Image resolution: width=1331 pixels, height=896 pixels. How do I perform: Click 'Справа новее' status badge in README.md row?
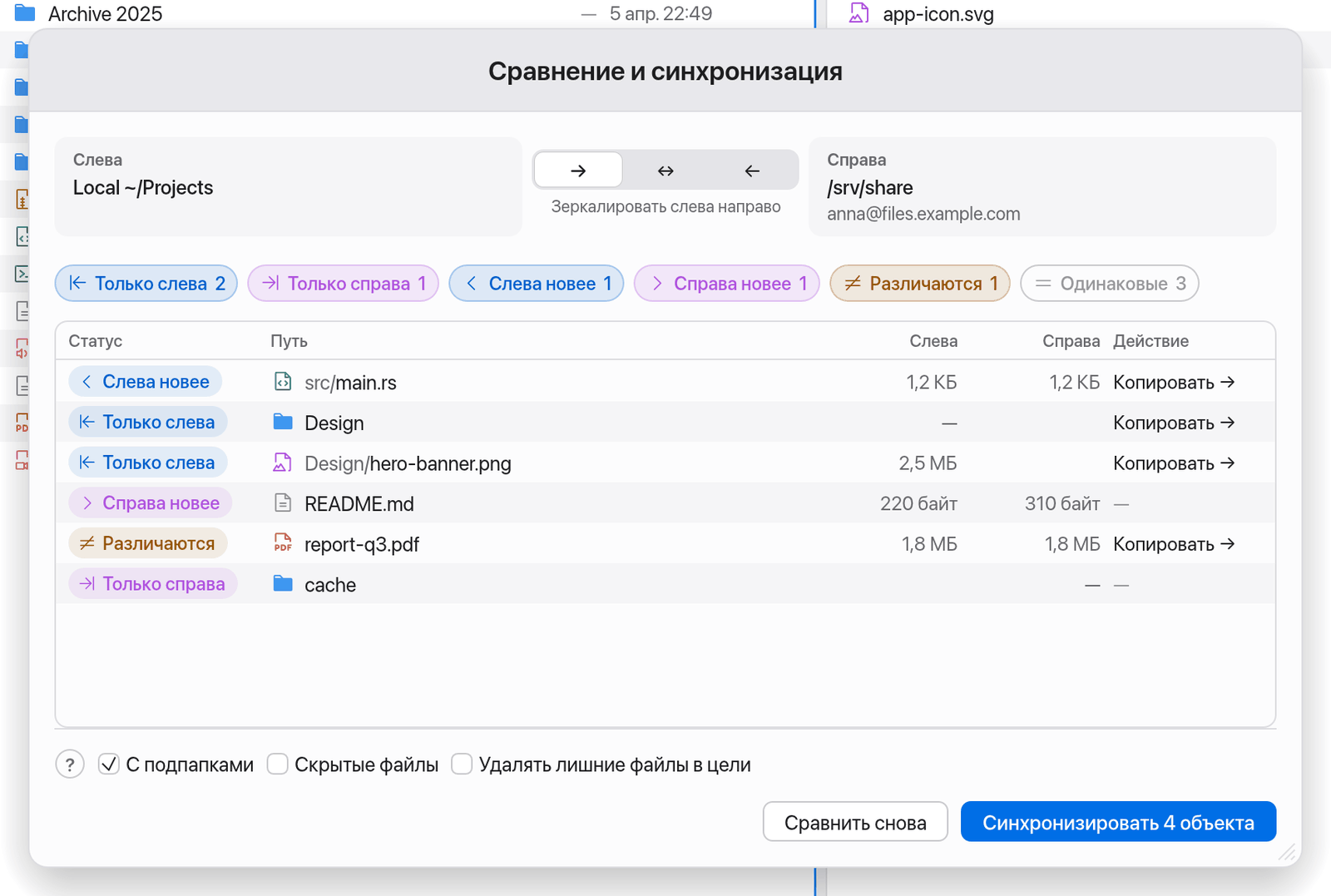coord(151,503)
